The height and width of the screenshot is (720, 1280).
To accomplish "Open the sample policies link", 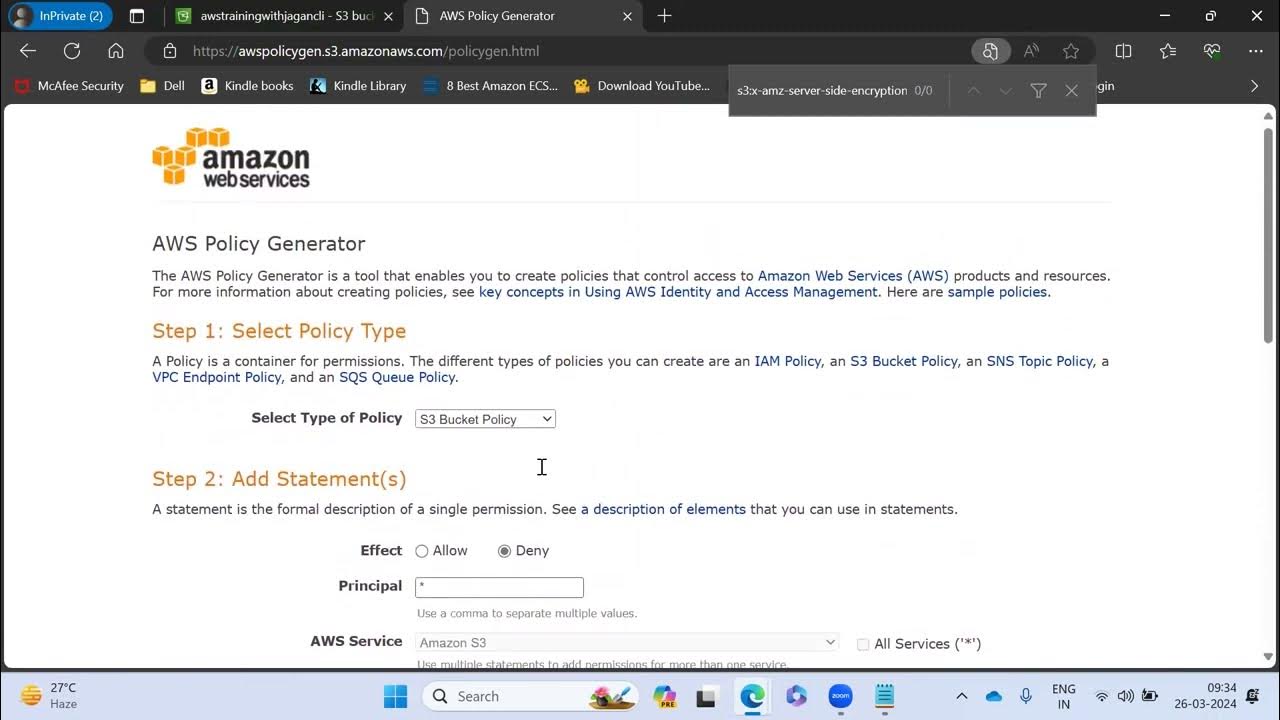I will coord(997,292).
